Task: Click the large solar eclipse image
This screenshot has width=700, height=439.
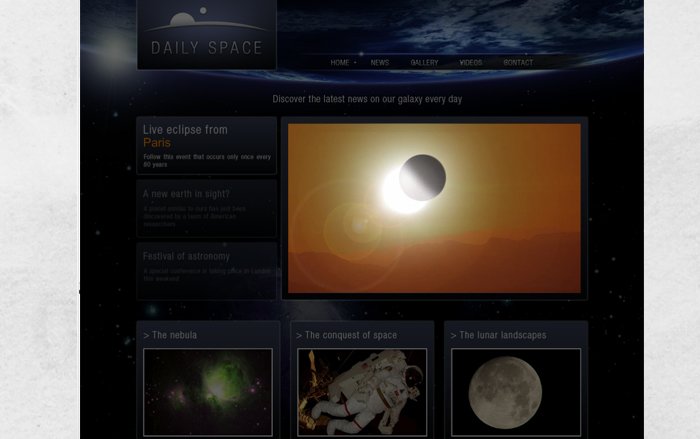Action: pyautogui.click(x=434, y=208)
